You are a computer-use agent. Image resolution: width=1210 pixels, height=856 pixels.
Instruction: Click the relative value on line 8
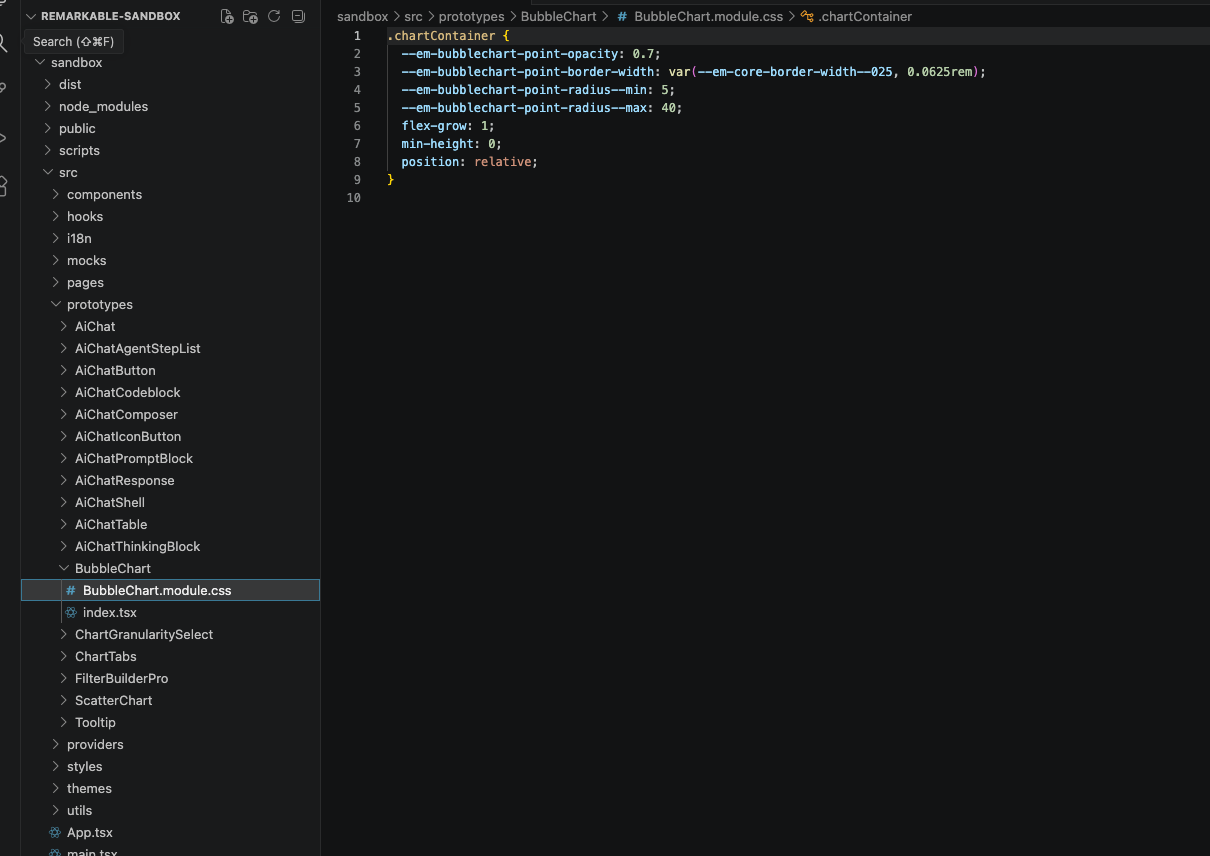503,162
